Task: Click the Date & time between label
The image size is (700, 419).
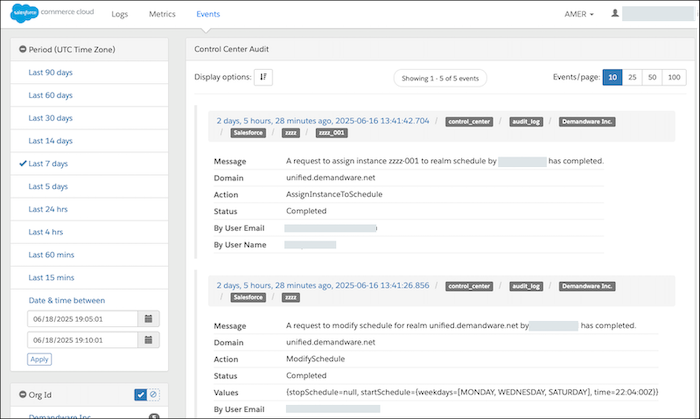Action: (x=67, y=300)
